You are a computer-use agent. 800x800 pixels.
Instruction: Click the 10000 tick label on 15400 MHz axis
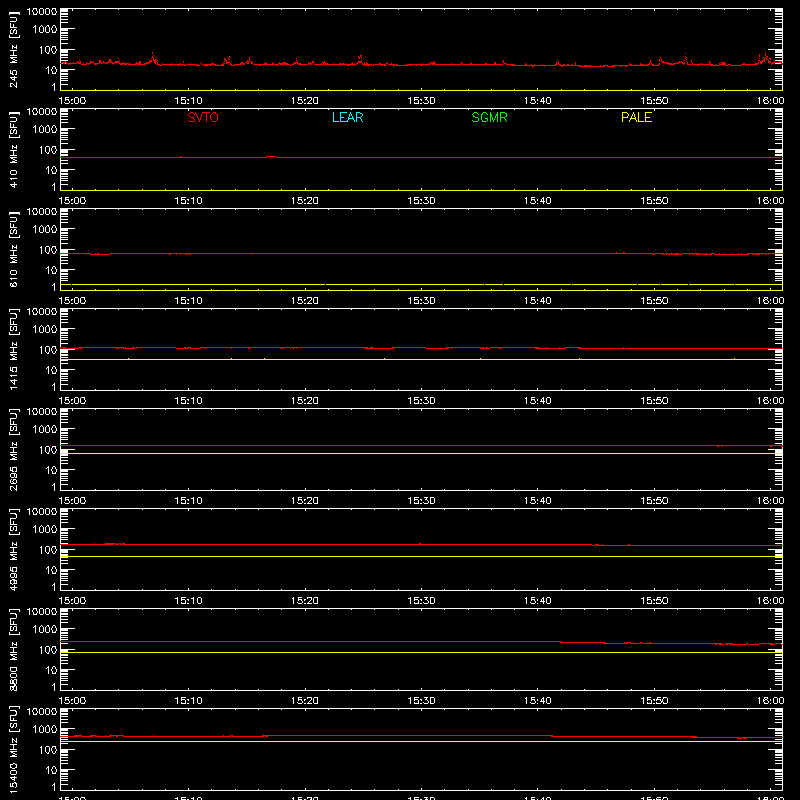tap(42, 712)
